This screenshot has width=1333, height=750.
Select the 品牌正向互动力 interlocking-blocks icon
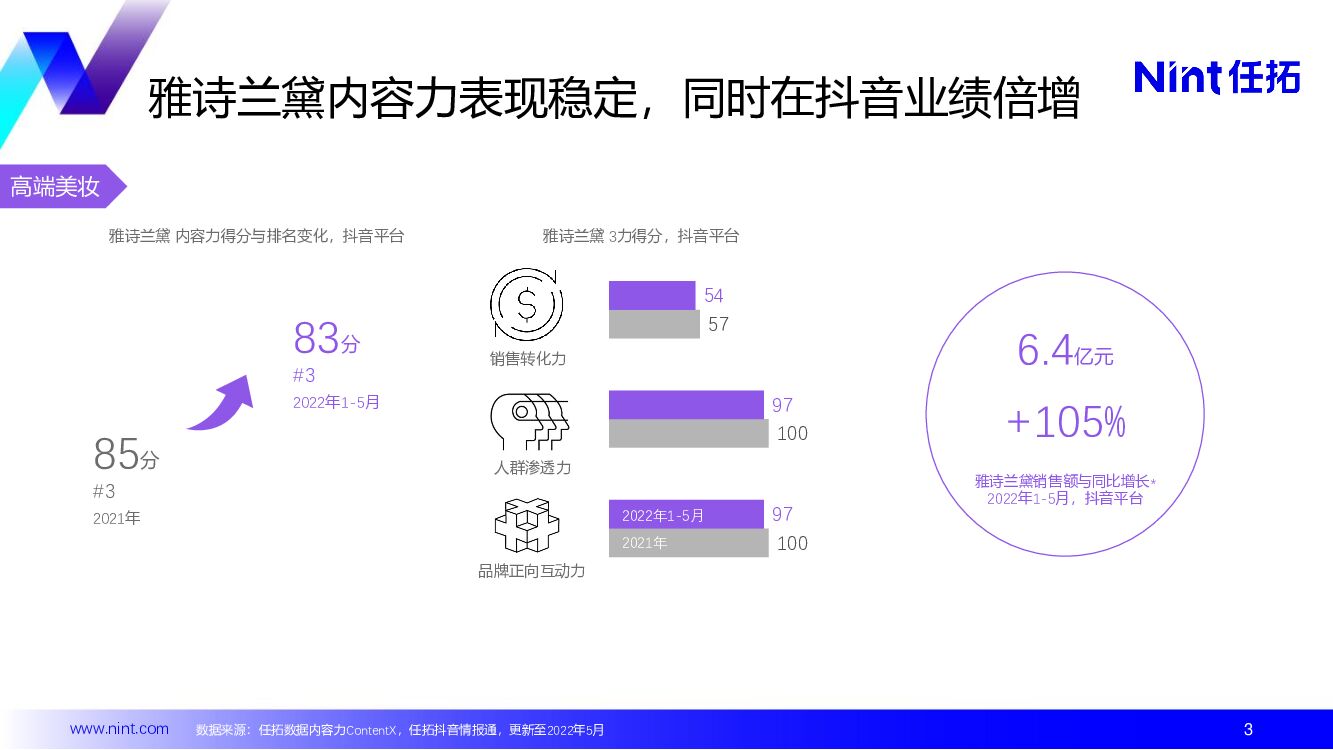click(x=527, y=526)
